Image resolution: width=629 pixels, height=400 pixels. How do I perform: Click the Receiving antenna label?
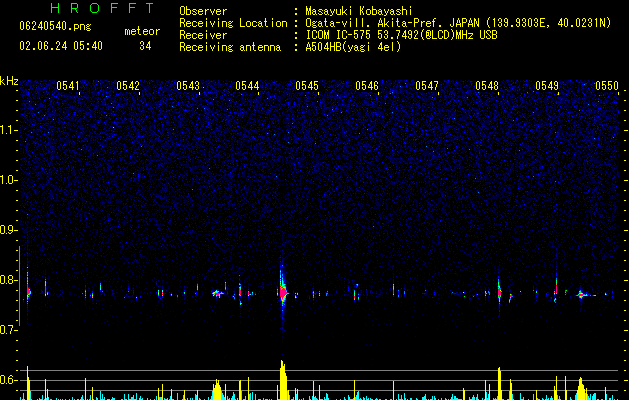pos(230,47)
